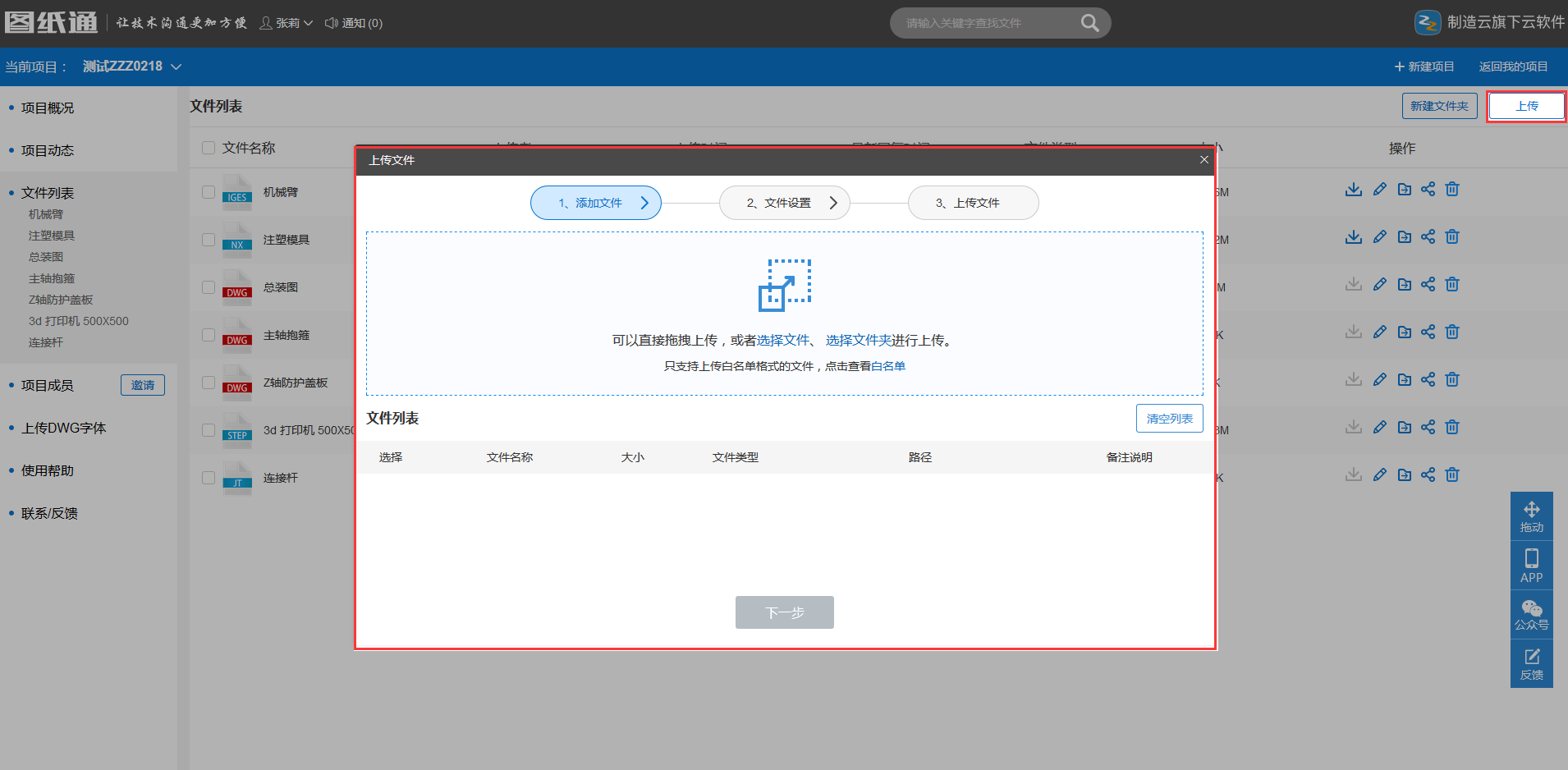Move the 机械臂 file to folder

[x=1405, y=190]
